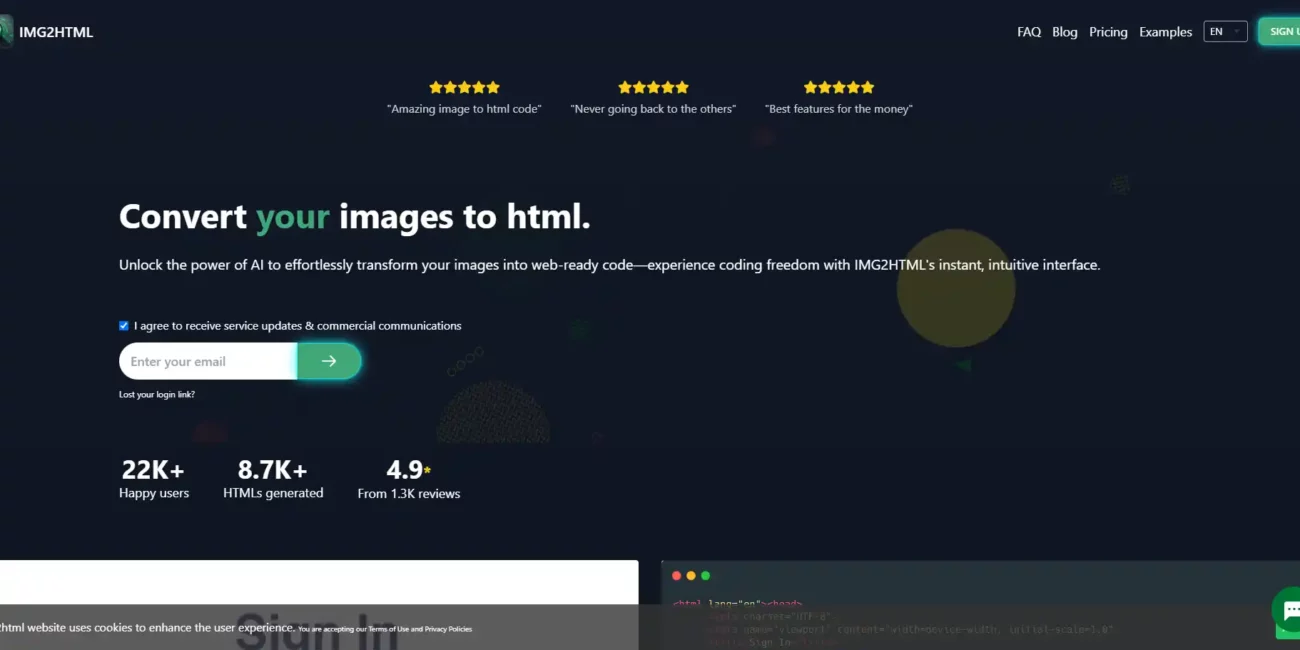
Task: Expand the EN language dropdown
Action: point(1225,32)
